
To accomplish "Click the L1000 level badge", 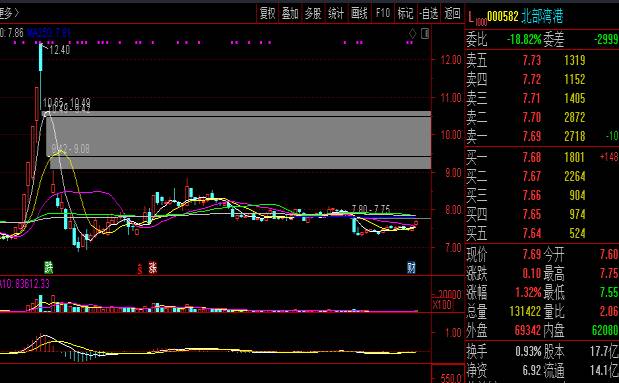I will [477, 18].
